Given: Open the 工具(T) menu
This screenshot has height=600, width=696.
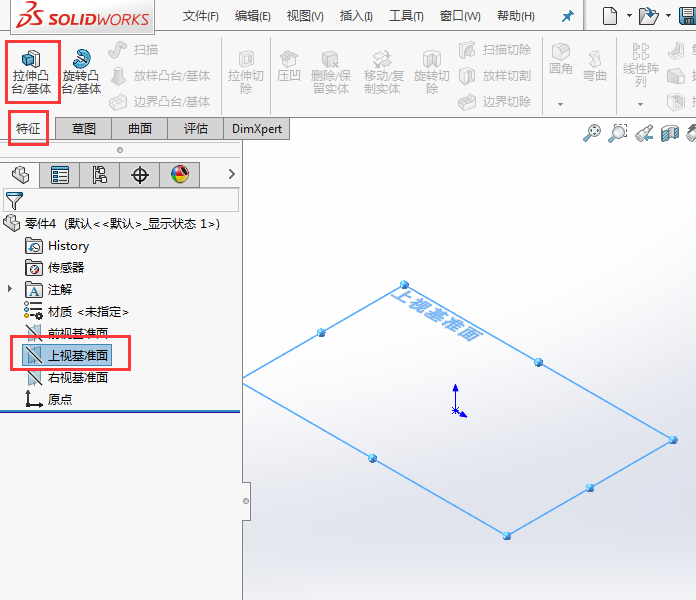Looking at the screenshot, I should (x=406, y=16).
